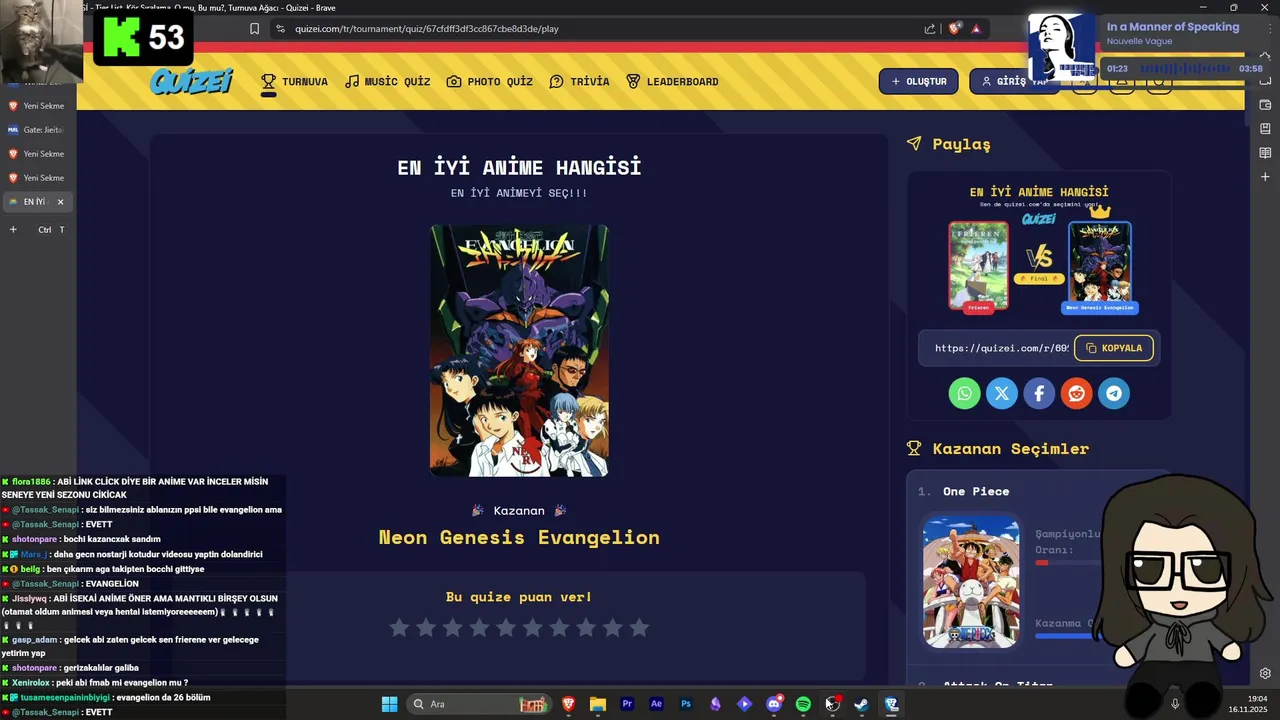
Task: Click the share icon in the address bar
Action: tap(930, 29)
